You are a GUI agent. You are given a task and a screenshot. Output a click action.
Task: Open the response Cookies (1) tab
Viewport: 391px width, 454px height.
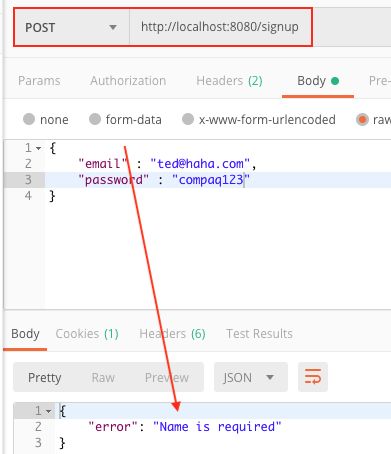(87, 334)
